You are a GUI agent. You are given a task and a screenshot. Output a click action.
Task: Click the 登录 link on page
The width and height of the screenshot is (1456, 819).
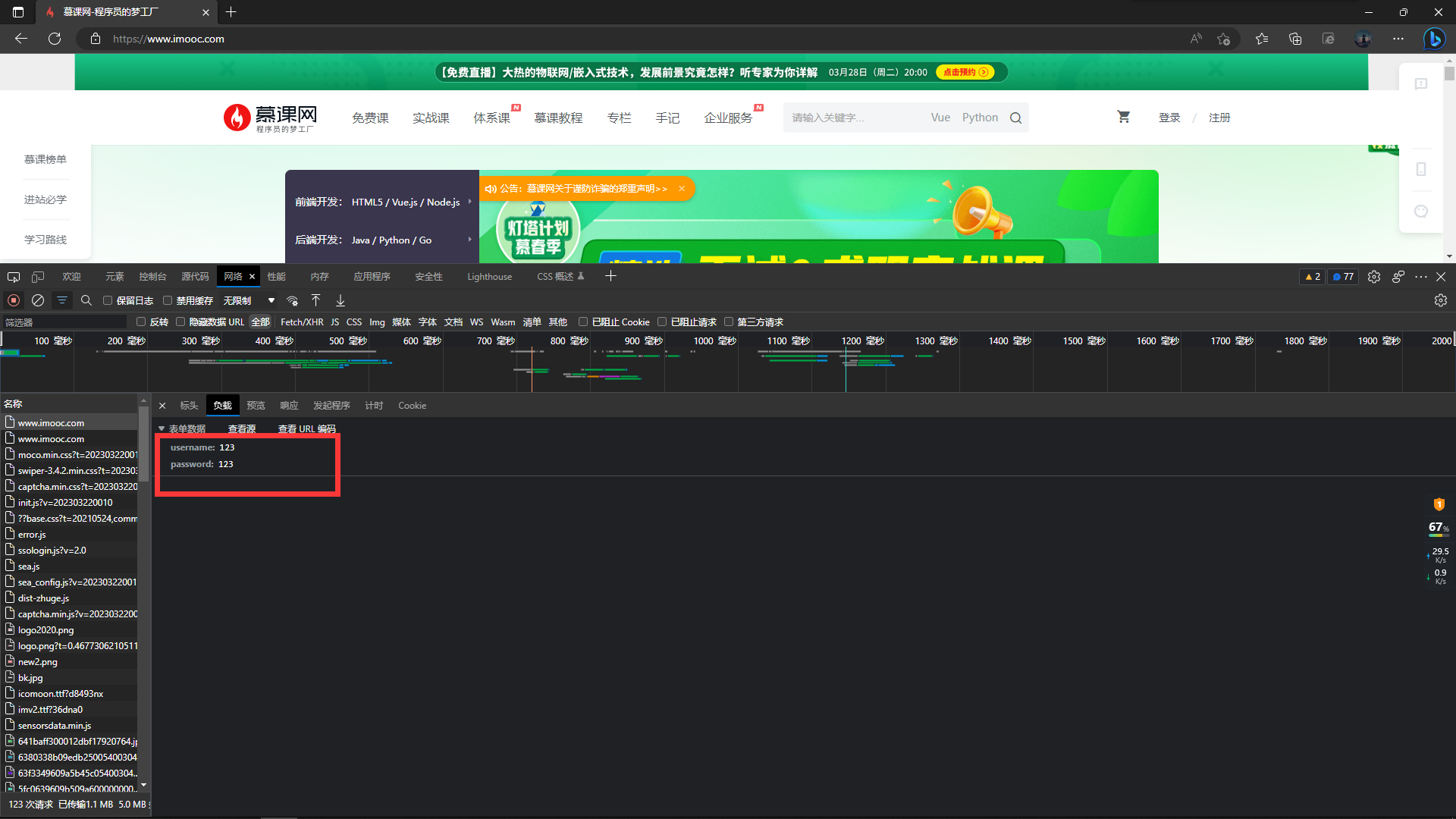coord(1169,118)
